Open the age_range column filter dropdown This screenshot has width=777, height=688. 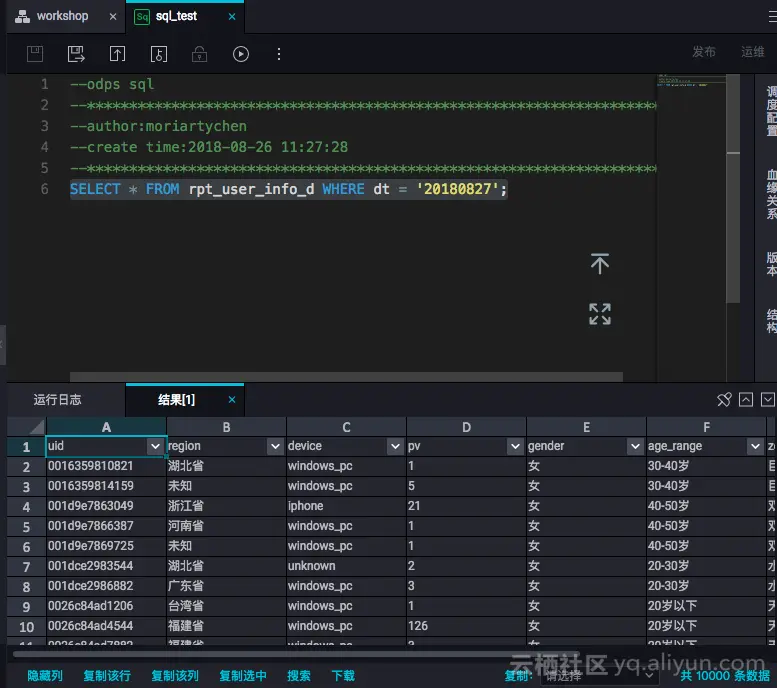click(755, 446)
